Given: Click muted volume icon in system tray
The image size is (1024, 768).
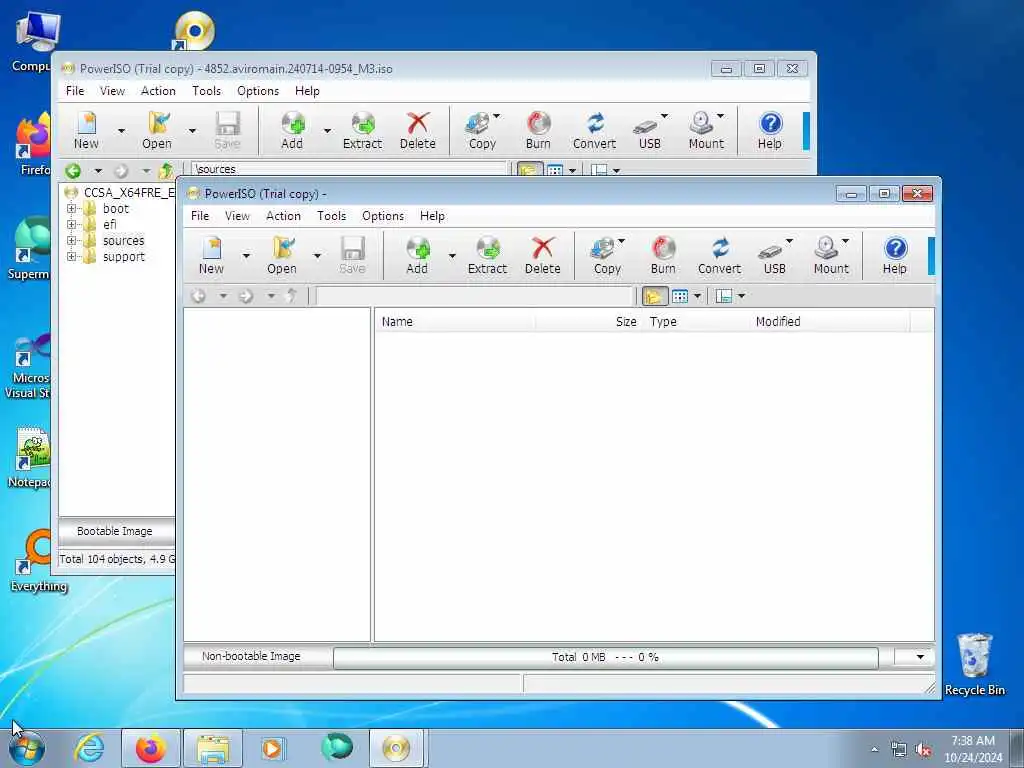Looking at the screenshot, I should [x=923, y=750].
